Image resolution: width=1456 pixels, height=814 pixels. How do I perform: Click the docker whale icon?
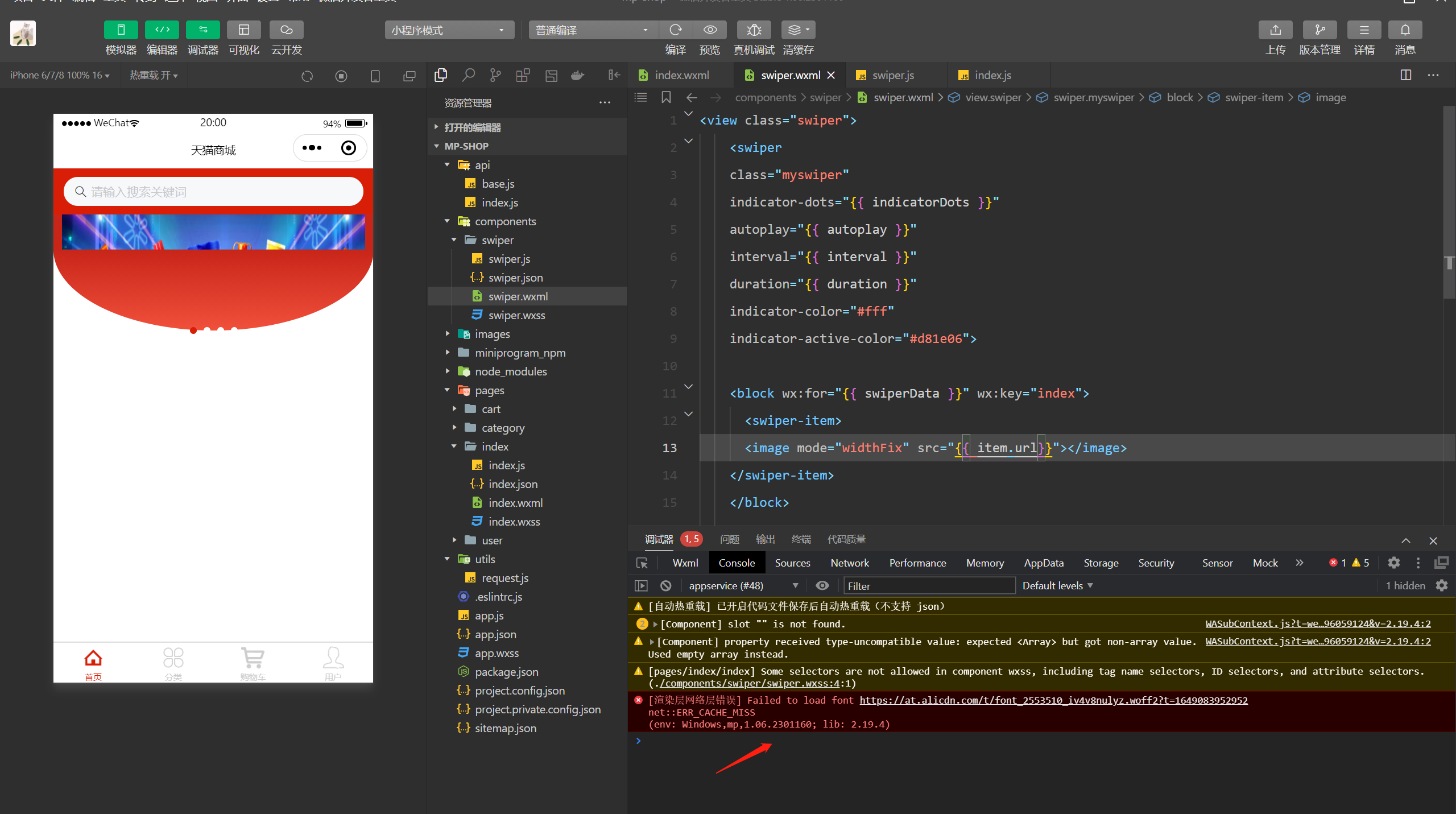(x=578, y=75)
